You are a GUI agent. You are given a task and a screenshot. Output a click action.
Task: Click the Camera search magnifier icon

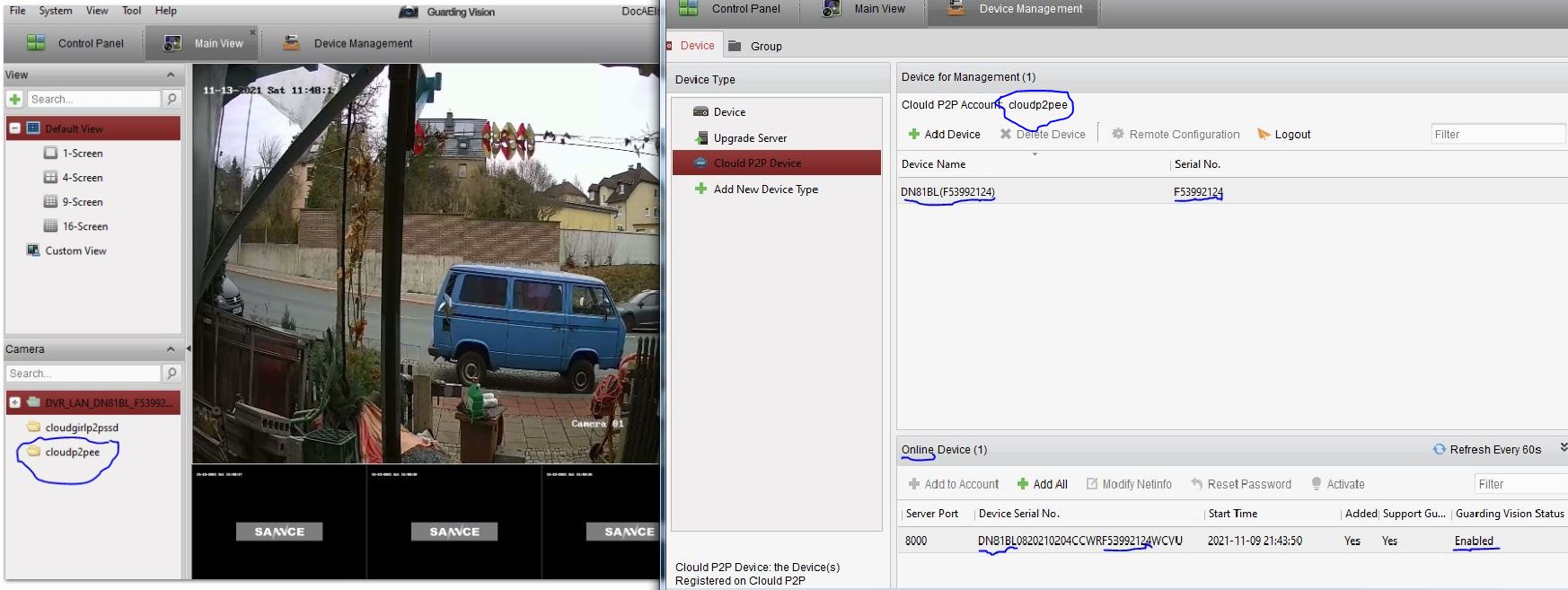tap(172, 373)
